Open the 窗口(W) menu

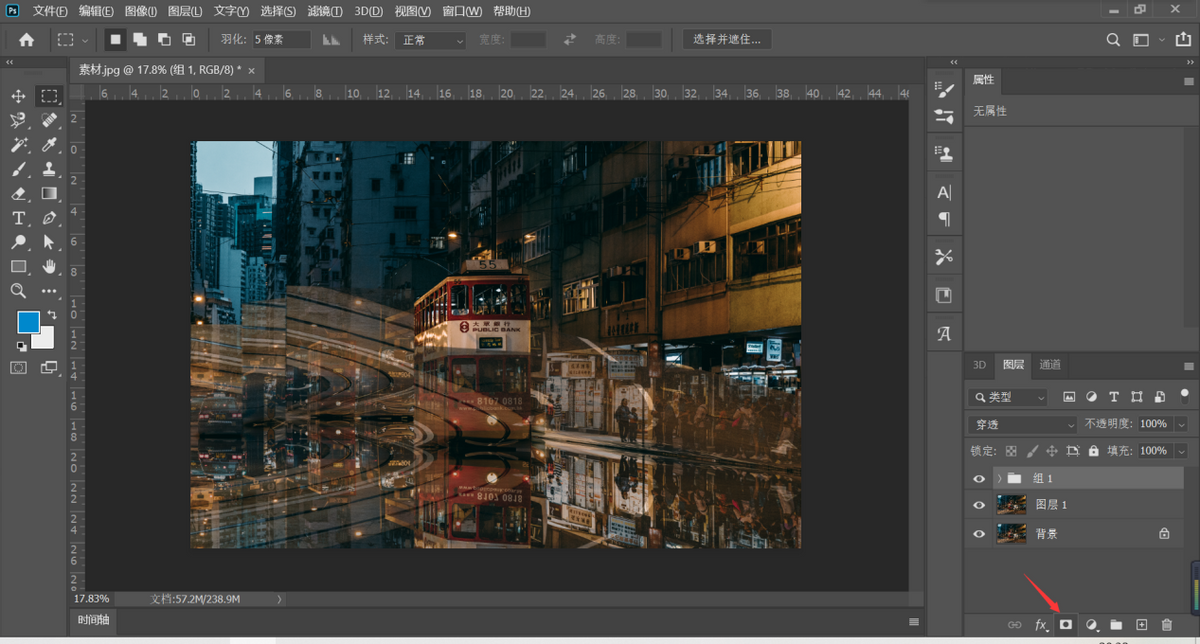click(462, 11)
